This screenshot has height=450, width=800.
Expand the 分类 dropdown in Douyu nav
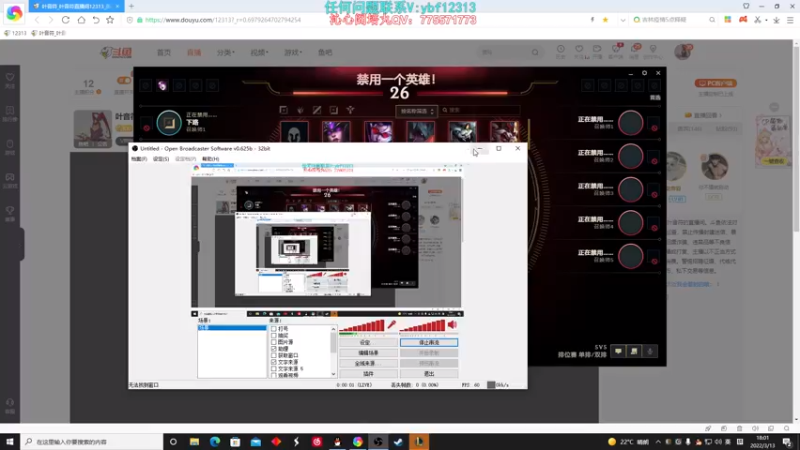coord(225,53)
